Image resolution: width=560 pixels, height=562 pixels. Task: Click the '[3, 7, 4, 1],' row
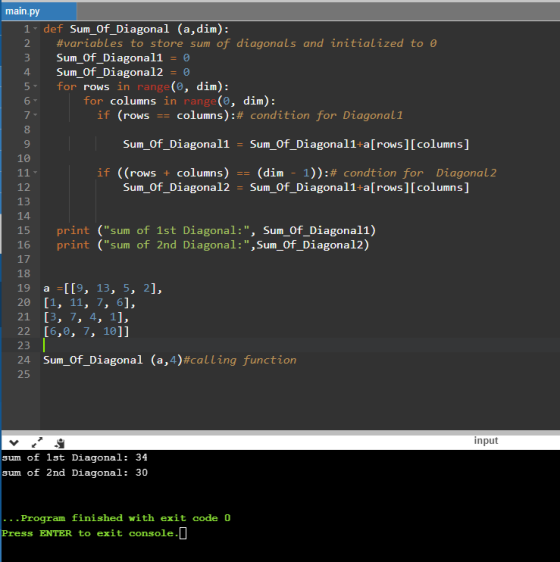point(86,317)
